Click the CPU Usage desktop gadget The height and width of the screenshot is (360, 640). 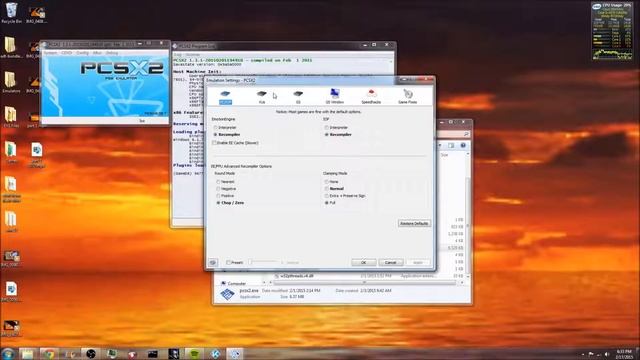(x=612, y=31)
